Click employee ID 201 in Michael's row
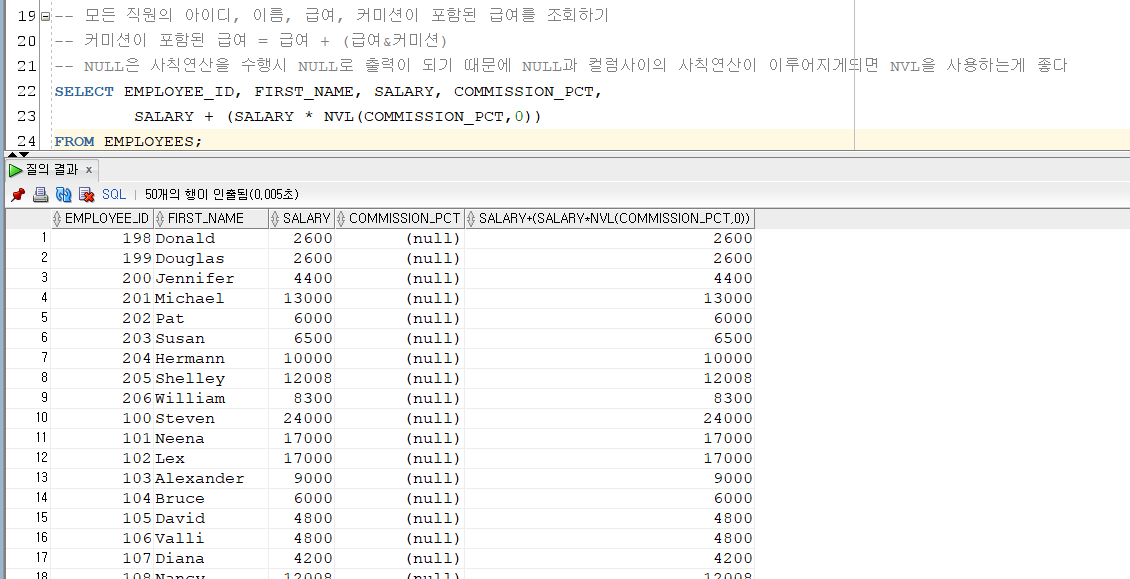Viewport: 1130px width, 579px height. coord(102,299)
